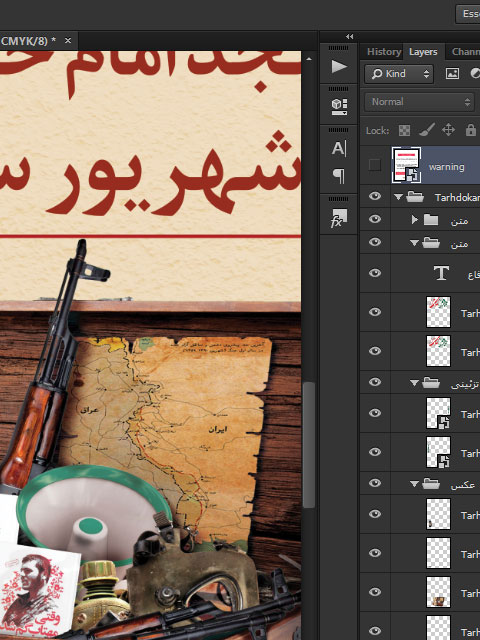Expand the collapsed متن group triangle
480x640 pixels.
(415, 220)
